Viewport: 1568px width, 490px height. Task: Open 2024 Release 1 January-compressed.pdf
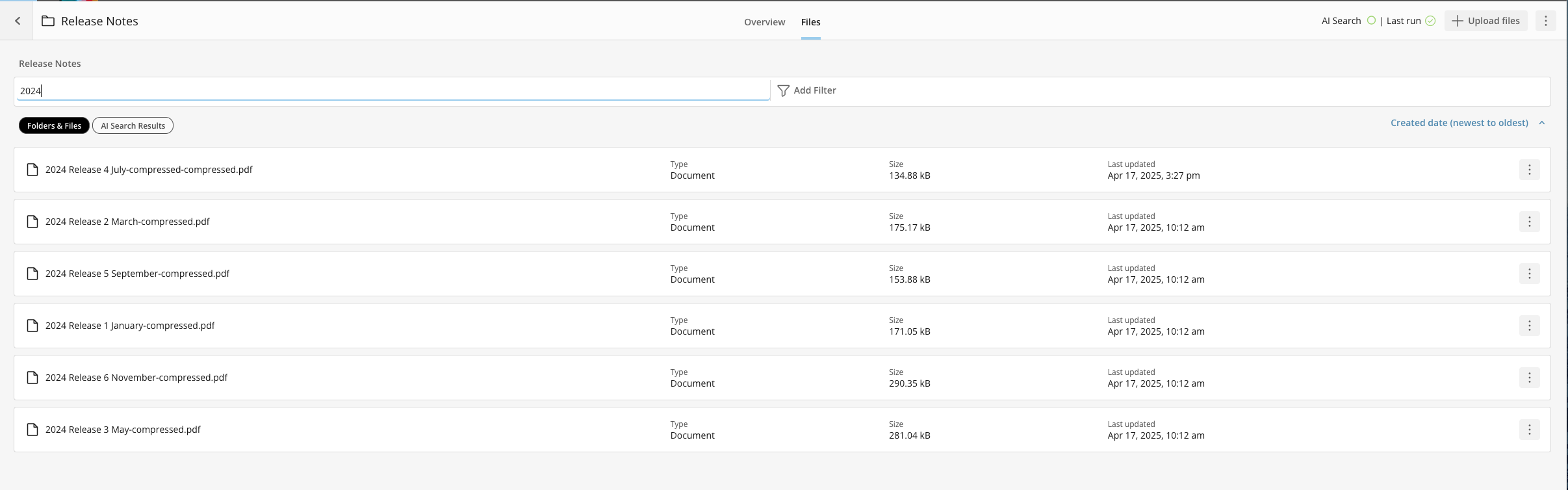click(130, 326)
